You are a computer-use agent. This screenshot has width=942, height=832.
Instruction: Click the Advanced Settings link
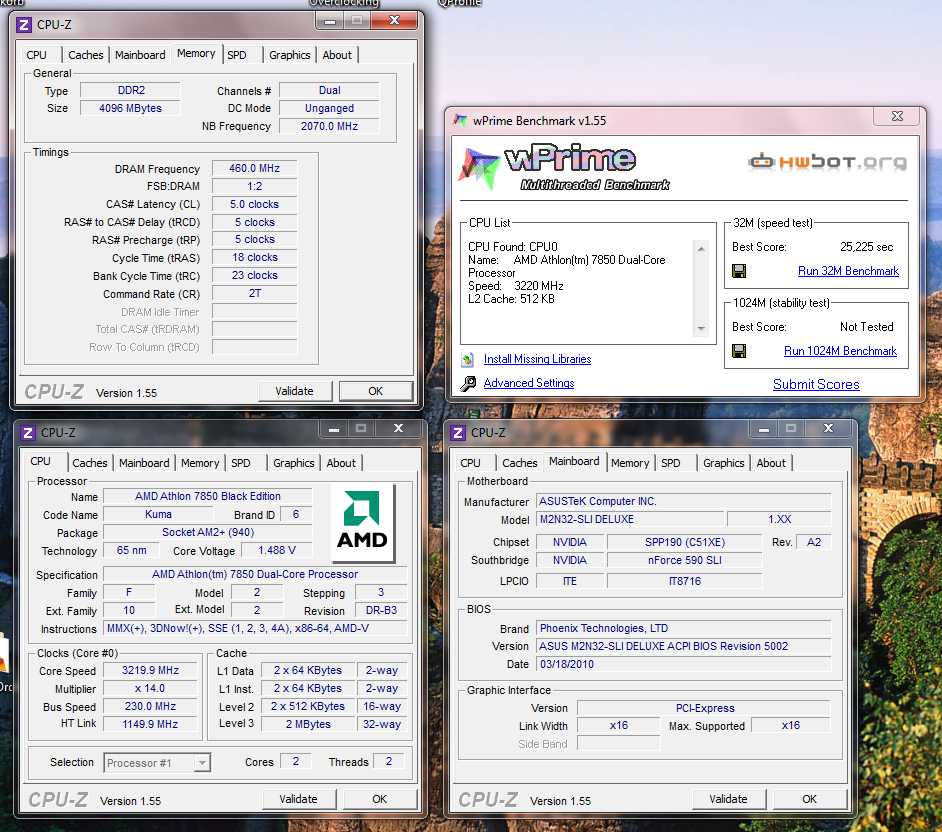click(529, 383)
